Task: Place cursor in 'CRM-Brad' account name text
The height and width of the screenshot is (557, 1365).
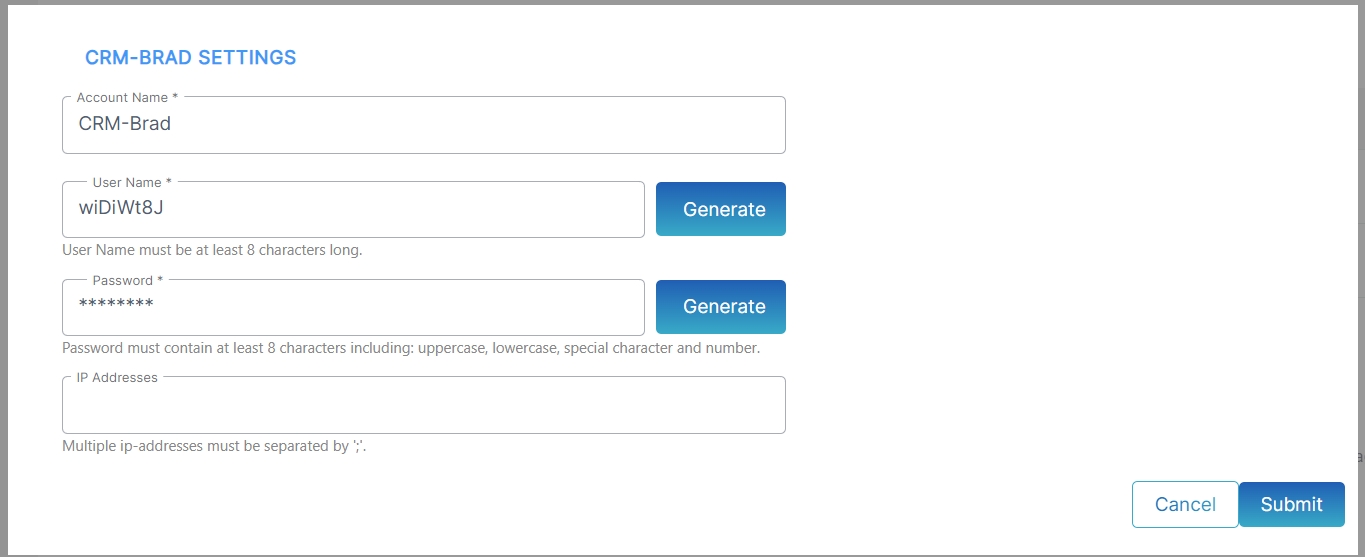Action: click(x=125, y=124)
